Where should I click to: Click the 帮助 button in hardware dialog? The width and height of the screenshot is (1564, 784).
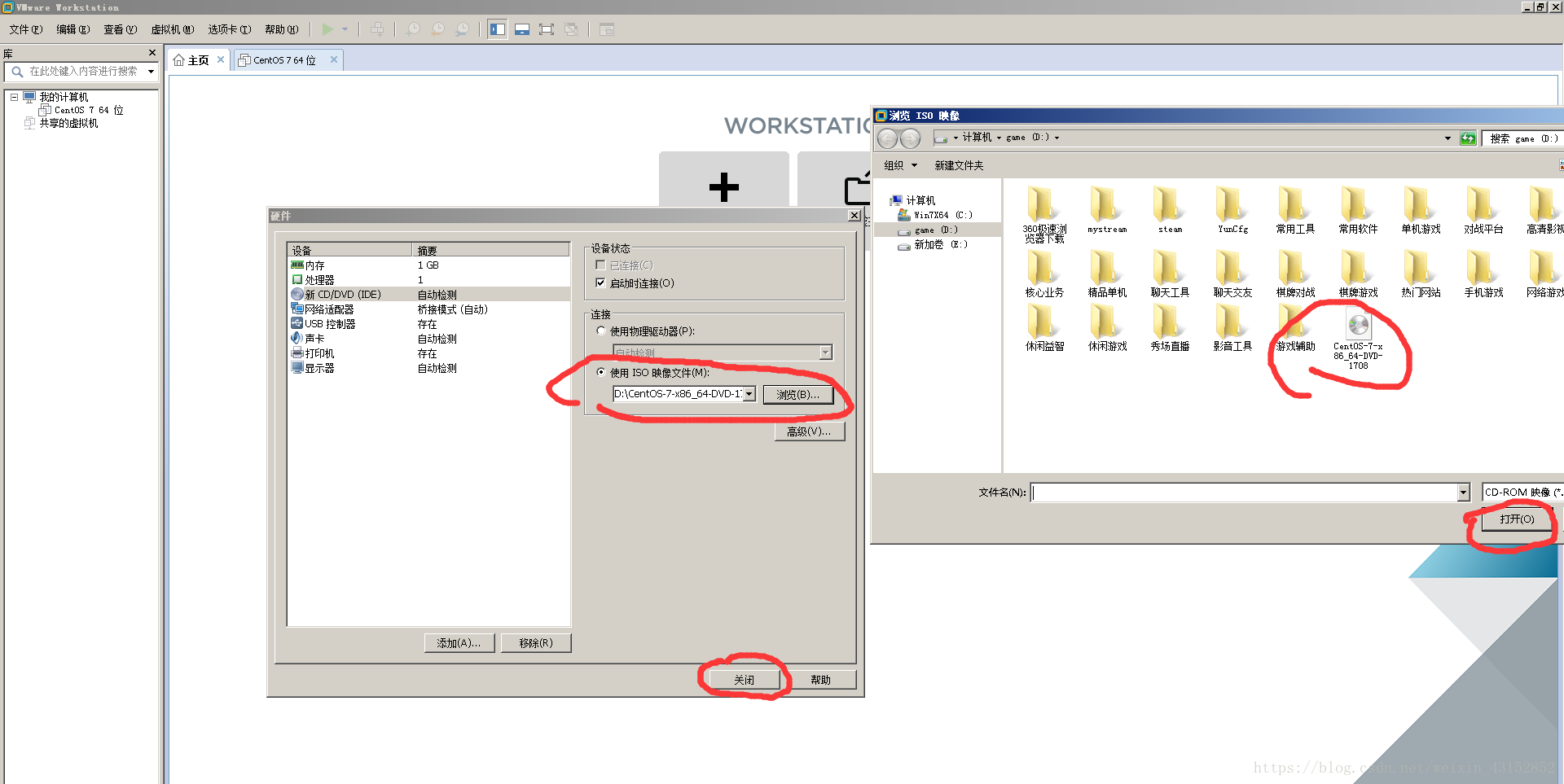[821, 680]
